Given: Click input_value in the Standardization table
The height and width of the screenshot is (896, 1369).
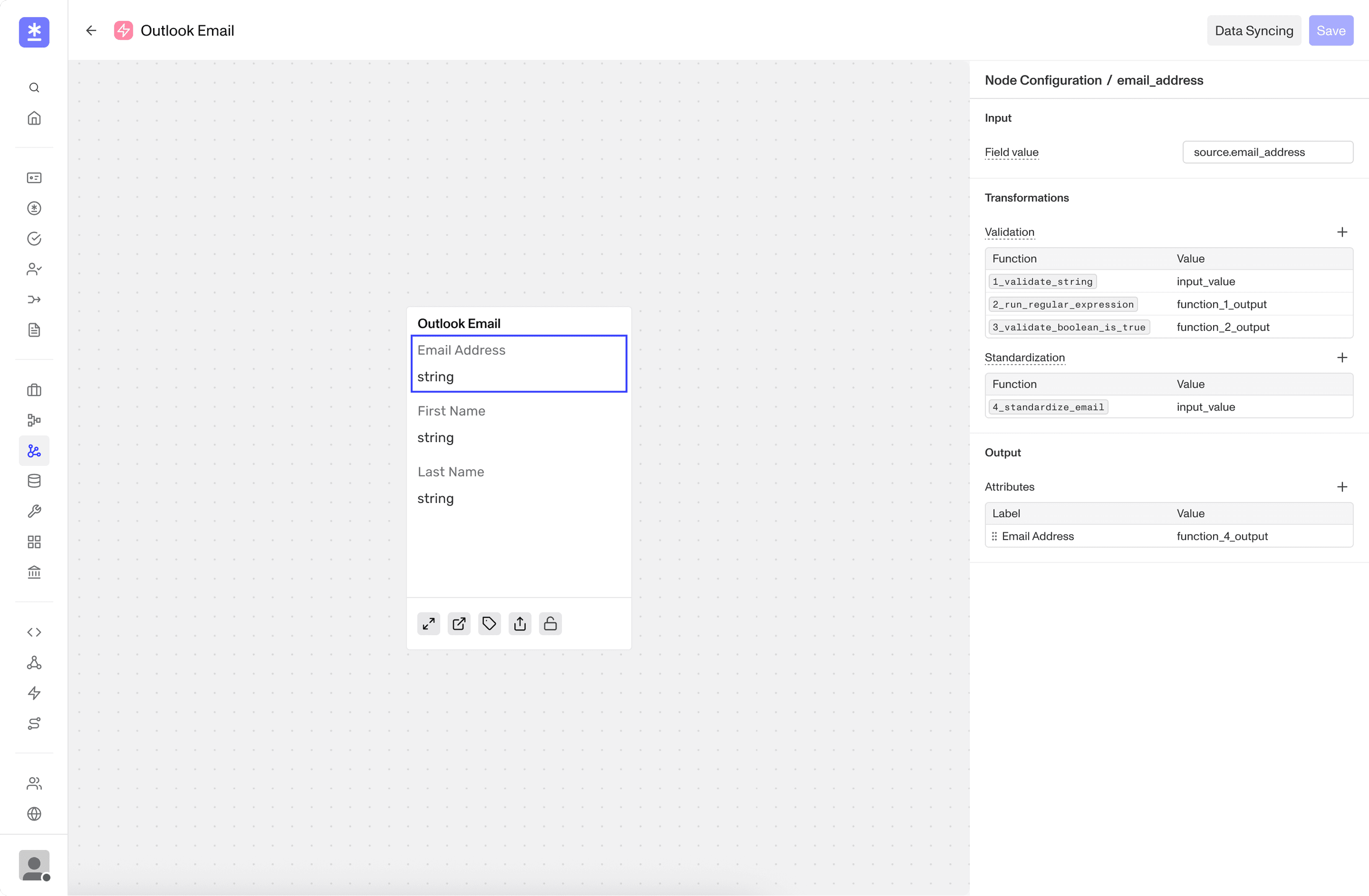Looking at the screenshot, I should click(1205, 407).
